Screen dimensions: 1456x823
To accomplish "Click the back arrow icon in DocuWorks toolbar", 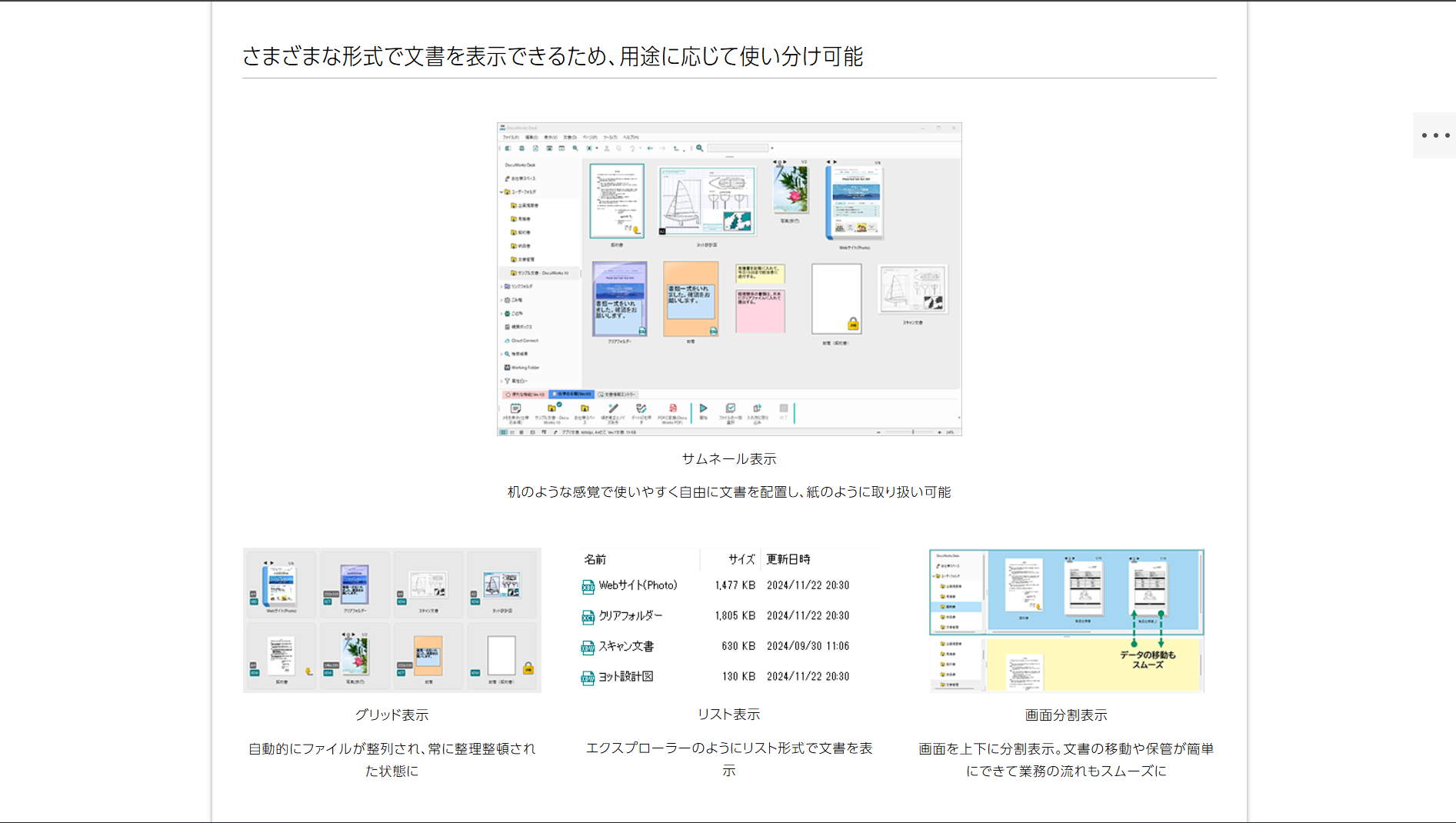I will tap(650, 148).
